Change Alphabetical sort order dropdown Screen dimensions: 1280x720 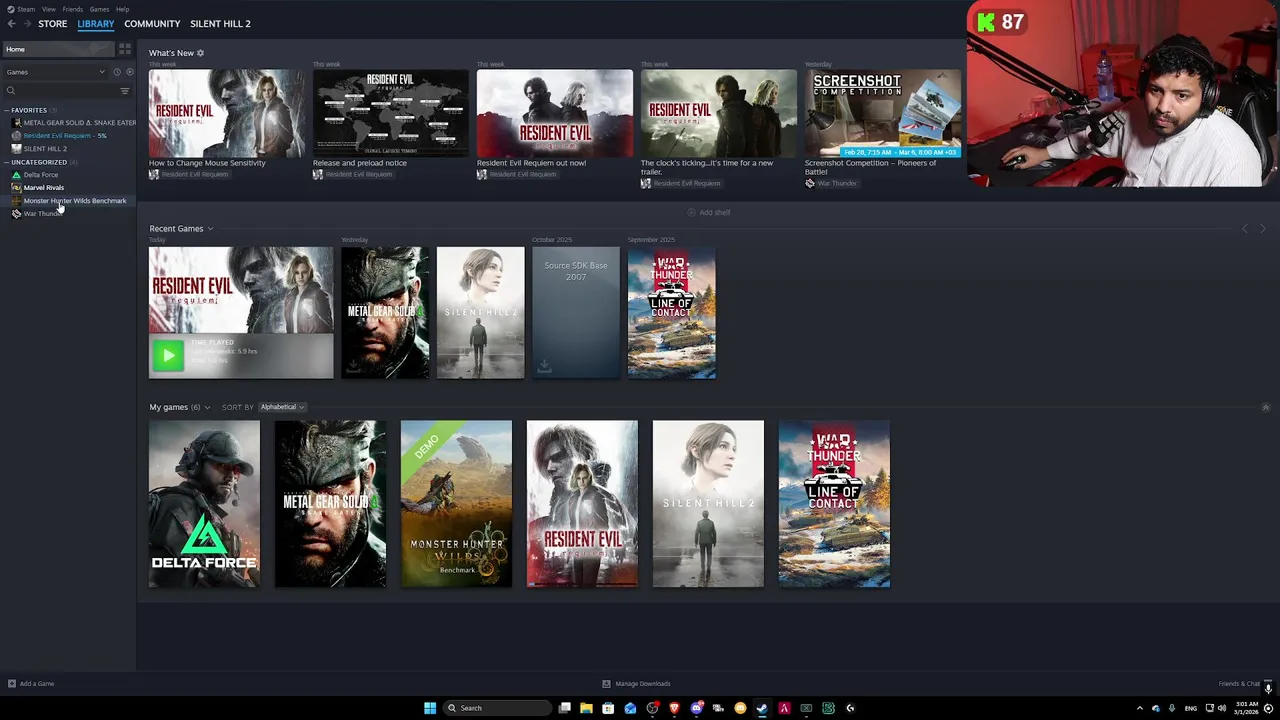(x=282, y=407)
